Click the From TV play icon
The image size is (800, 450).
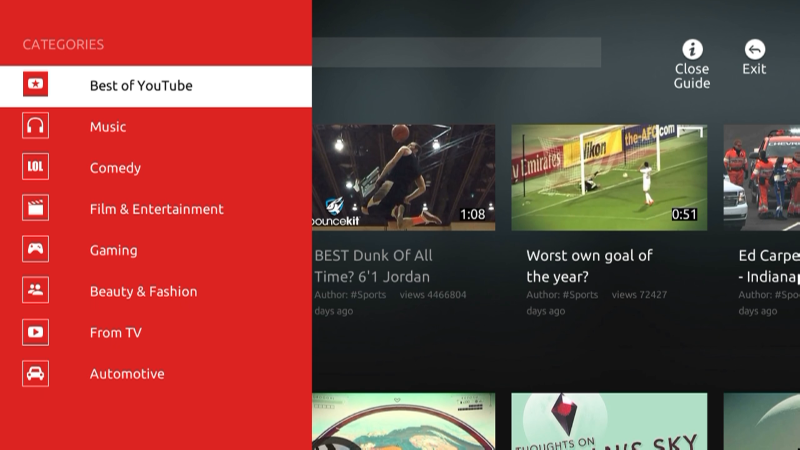[35, 332]
